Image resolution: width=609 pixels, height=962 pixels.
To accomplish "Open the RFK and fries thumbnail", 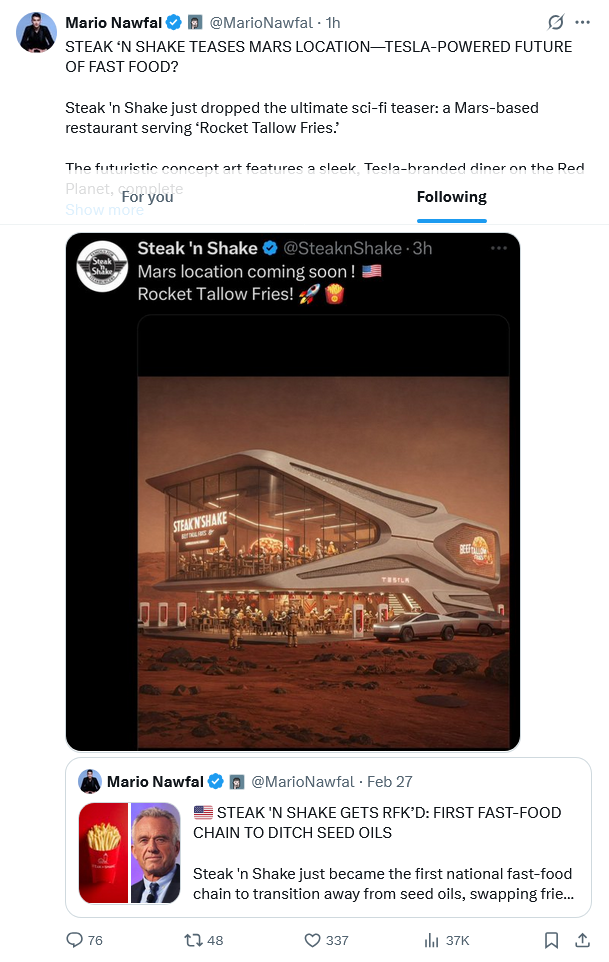I will coord(129,853).
